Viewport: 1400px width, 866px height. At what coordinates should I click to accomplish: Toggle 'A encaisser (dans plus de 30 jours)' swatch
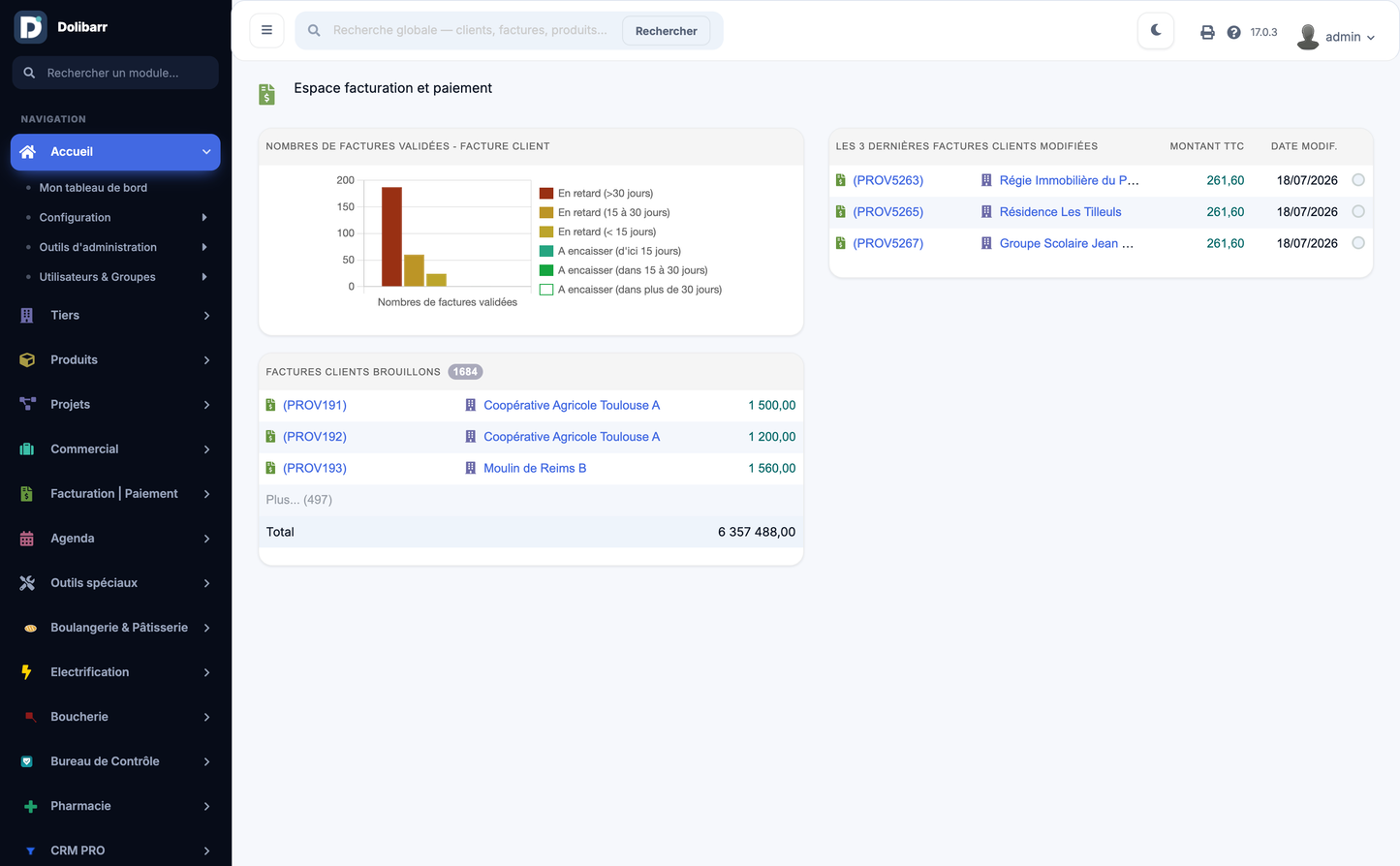[546, 290]
